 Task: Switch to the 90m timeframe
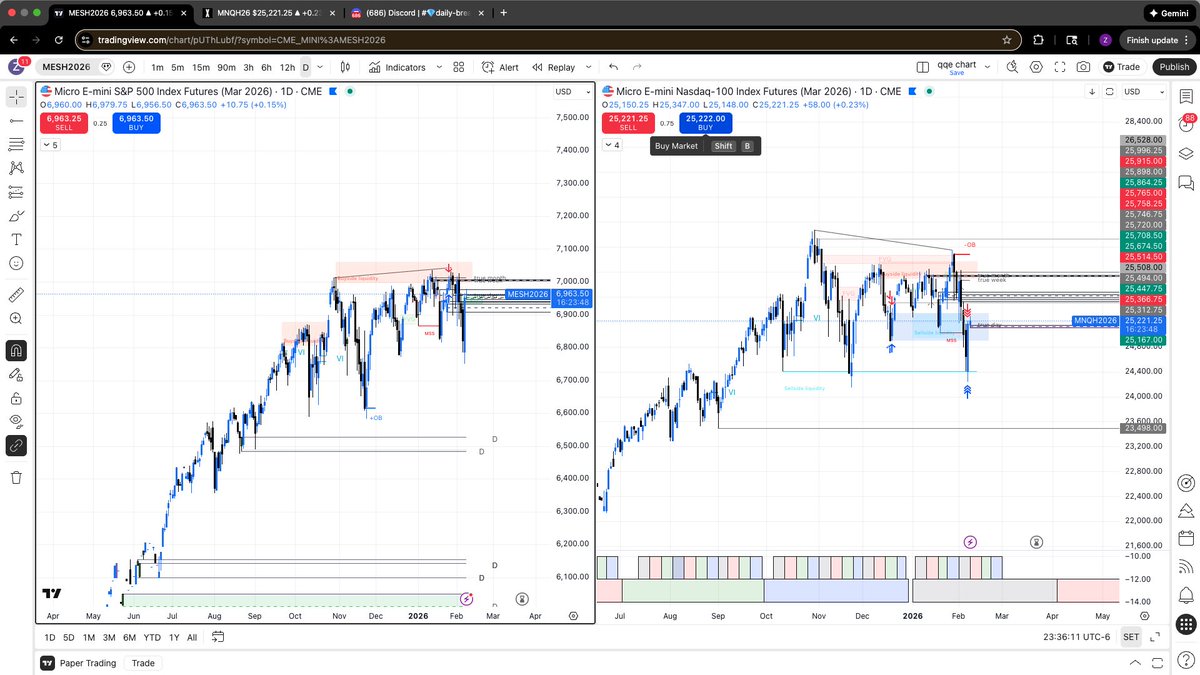point(226,67)
